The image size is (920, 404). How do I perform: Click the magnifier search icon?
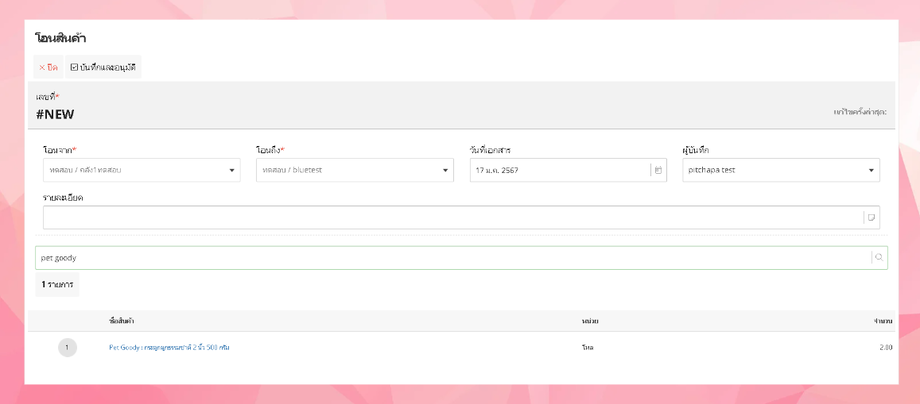click(879, 257)
